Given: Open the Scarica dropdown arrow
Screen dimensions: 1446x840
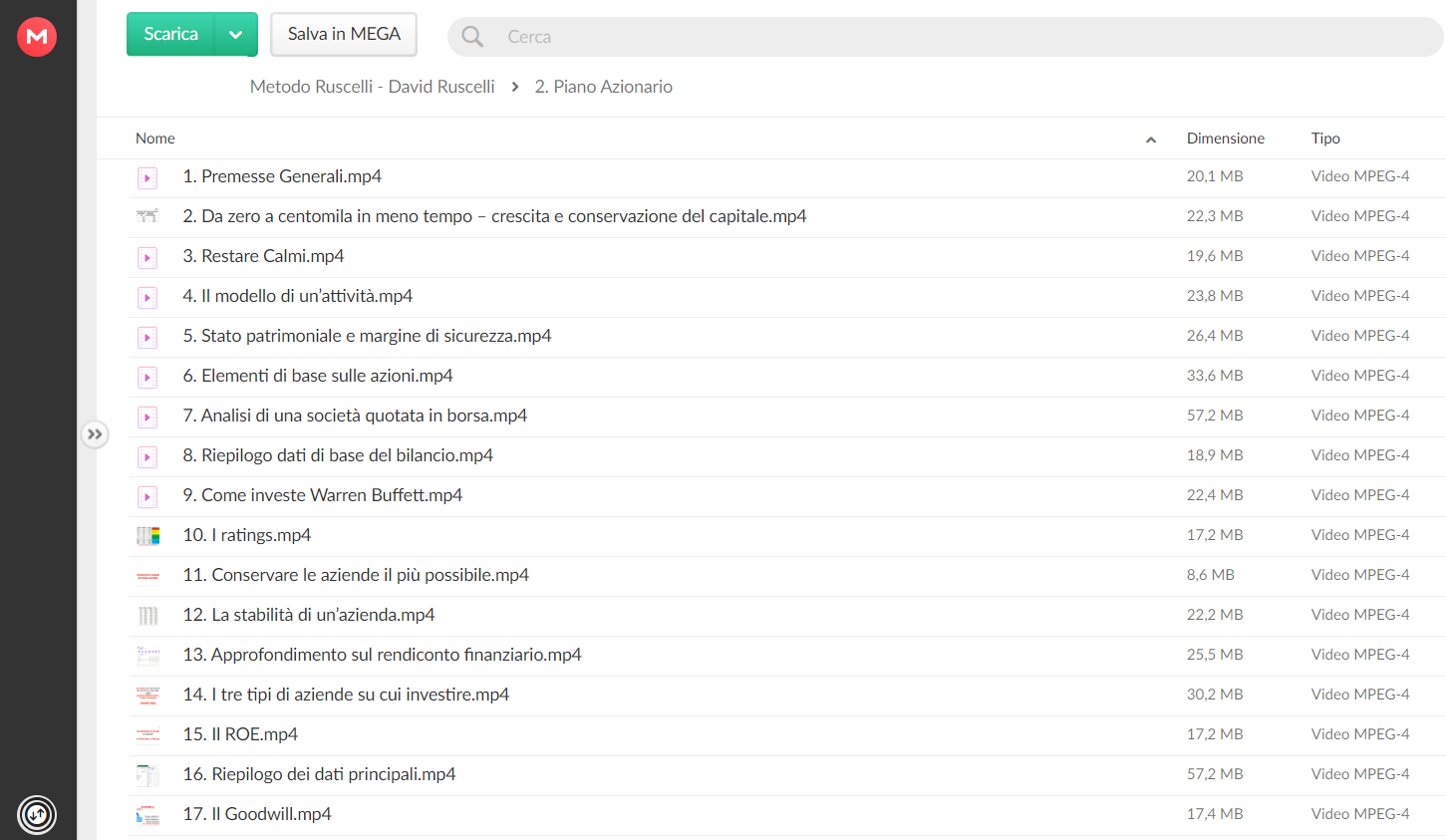Looking at the screenshot, I should click(x=236, y=34).
